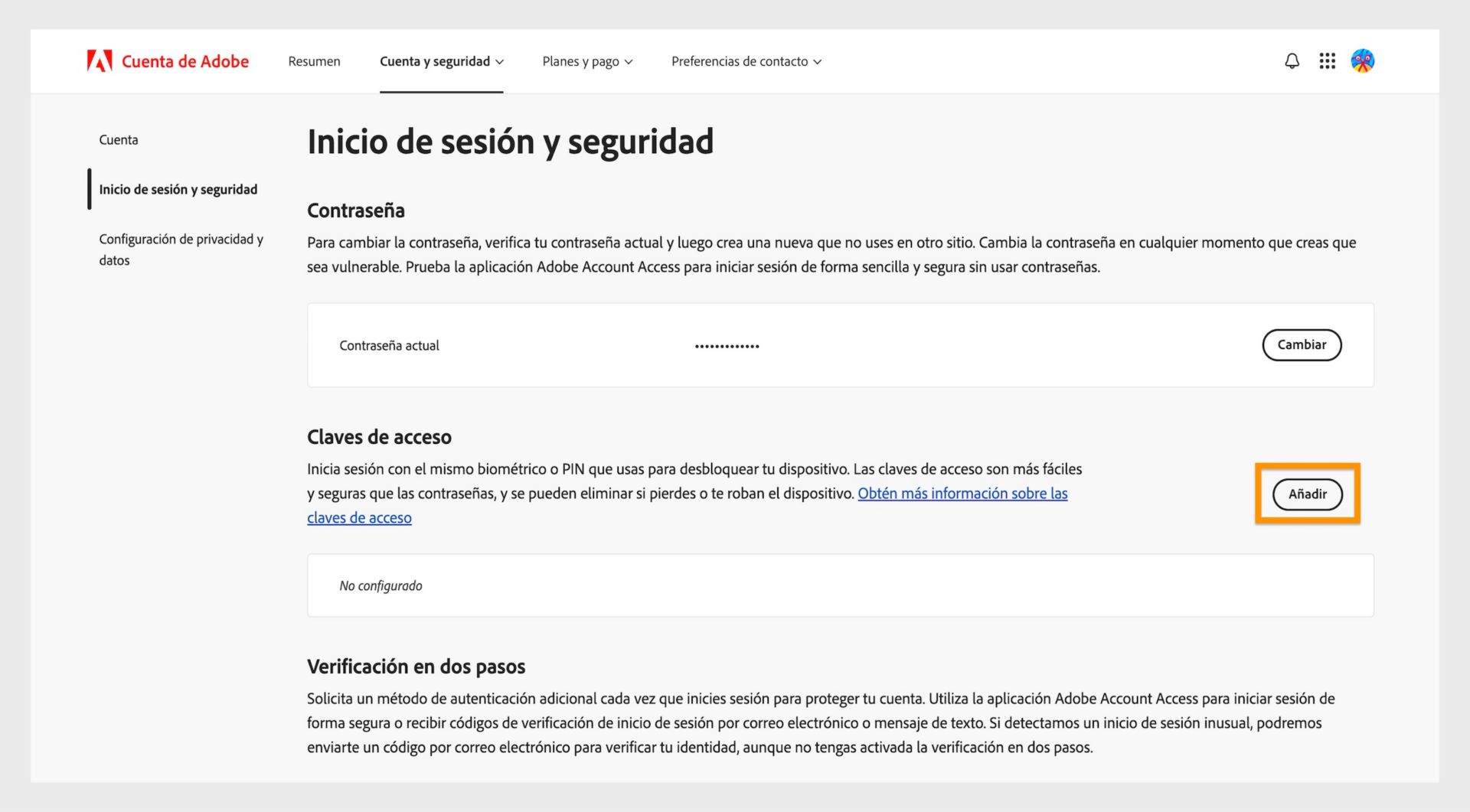
Task: Open the Planes y pago dropdown
Action: 586,61
